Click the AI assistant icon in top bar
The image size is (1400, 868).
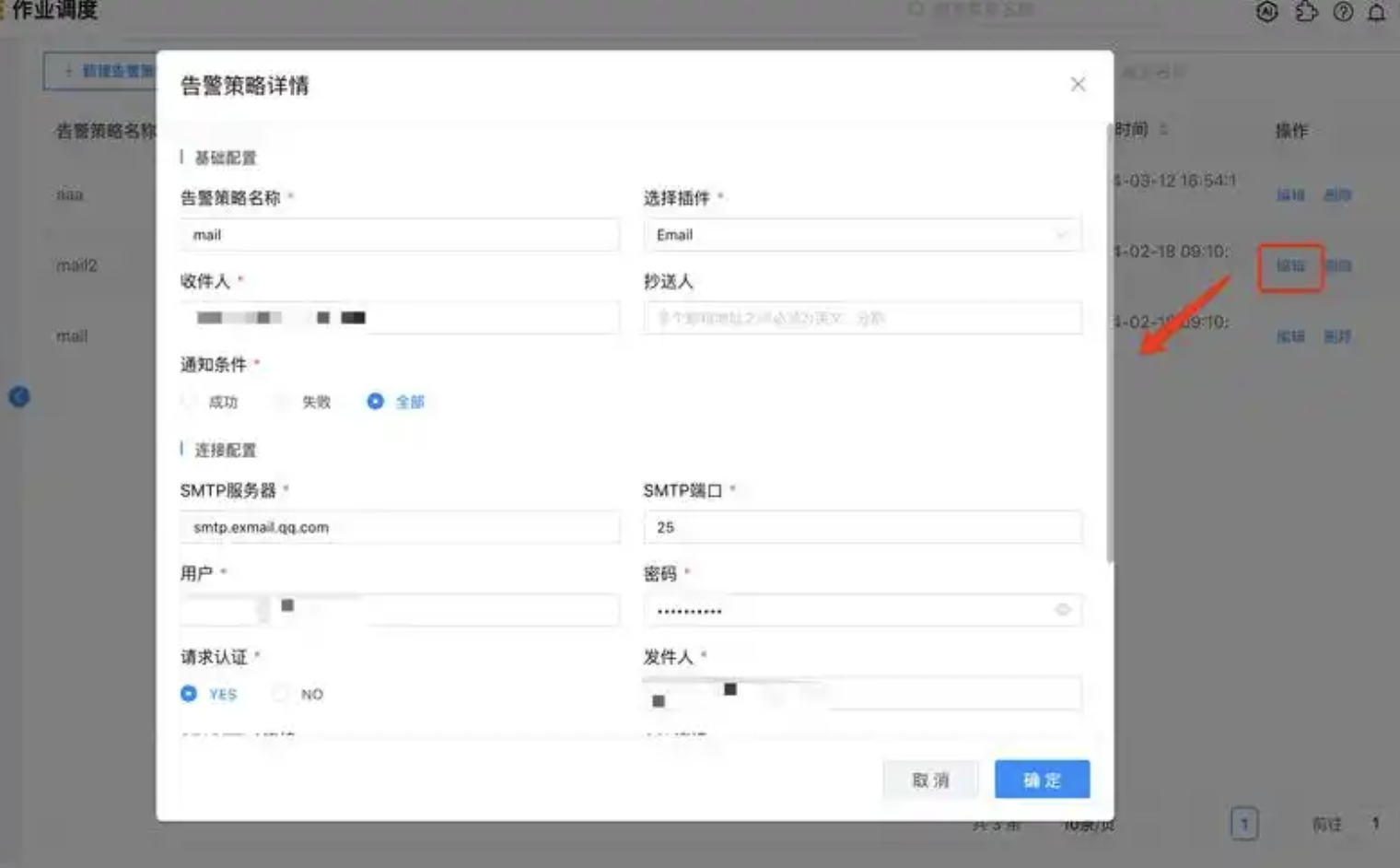pyautogui.click(x=1266, y=12)
